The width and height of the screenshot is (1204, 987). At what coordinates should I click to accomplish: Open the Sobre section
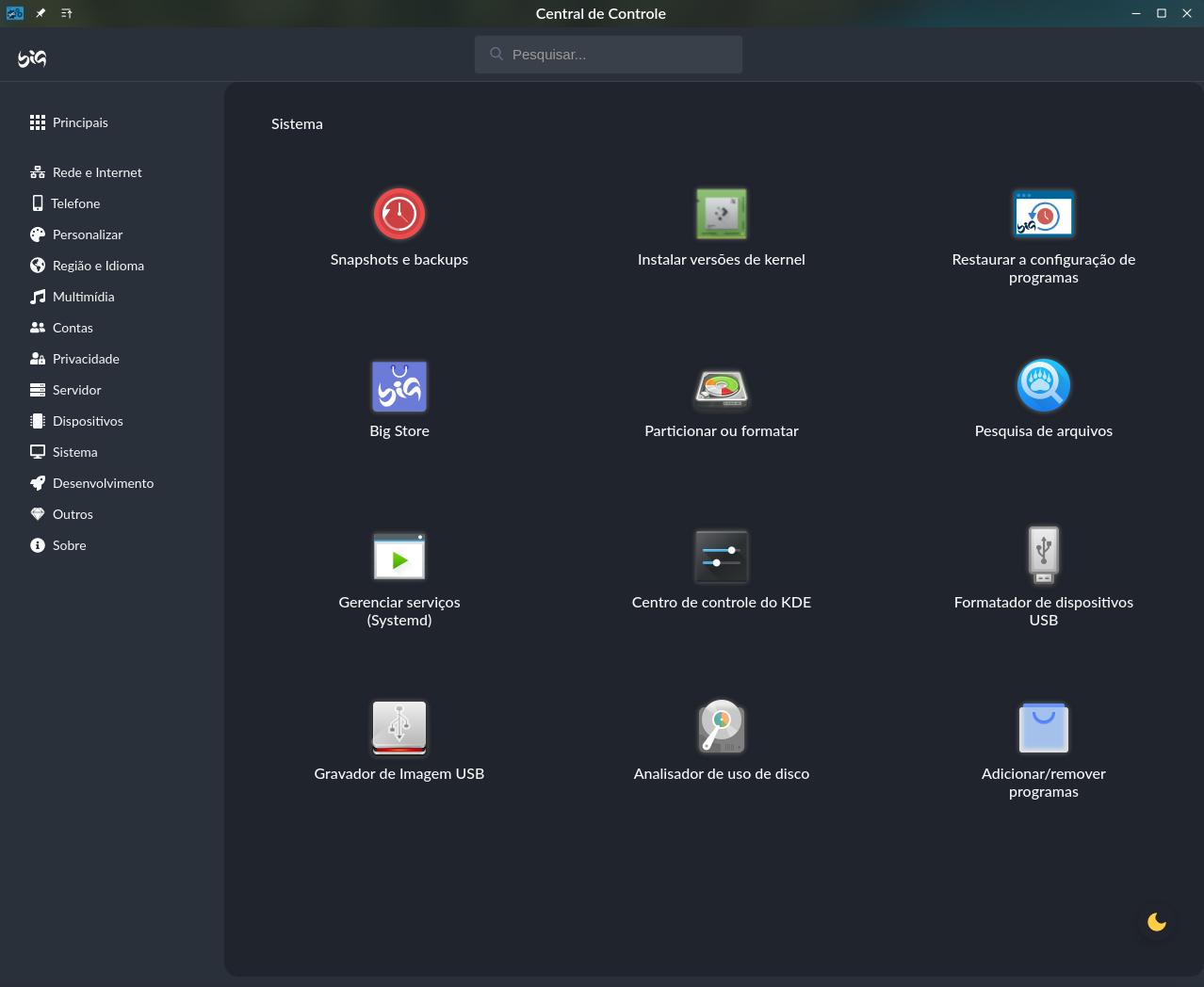coord(69,544)
